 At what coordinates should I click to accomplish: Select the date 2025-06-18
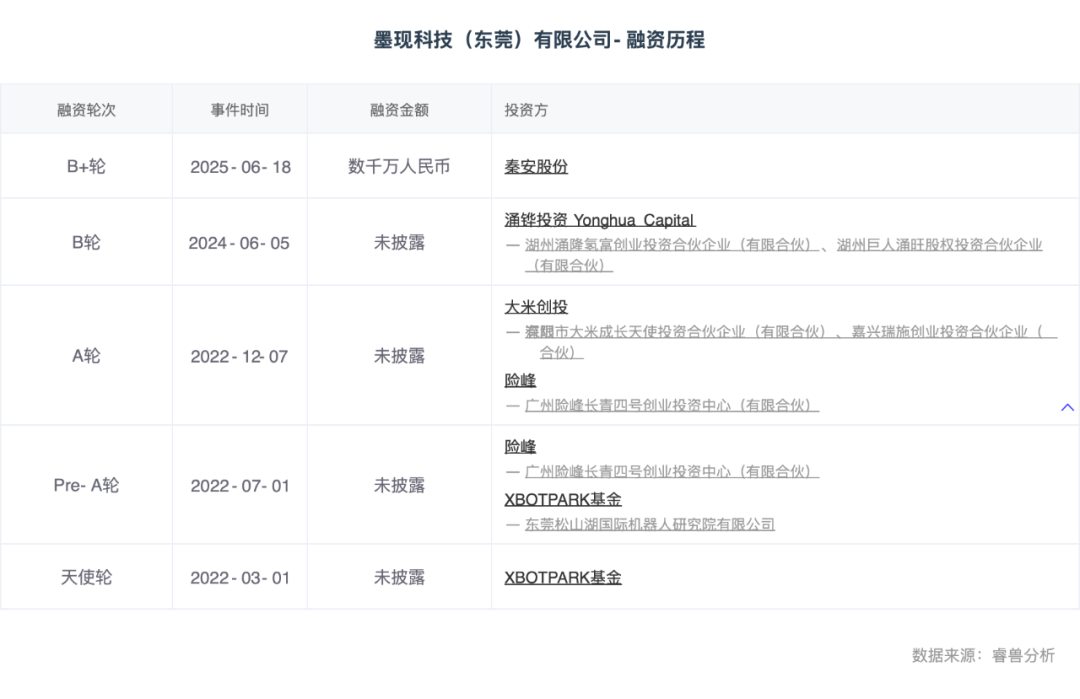240,167
